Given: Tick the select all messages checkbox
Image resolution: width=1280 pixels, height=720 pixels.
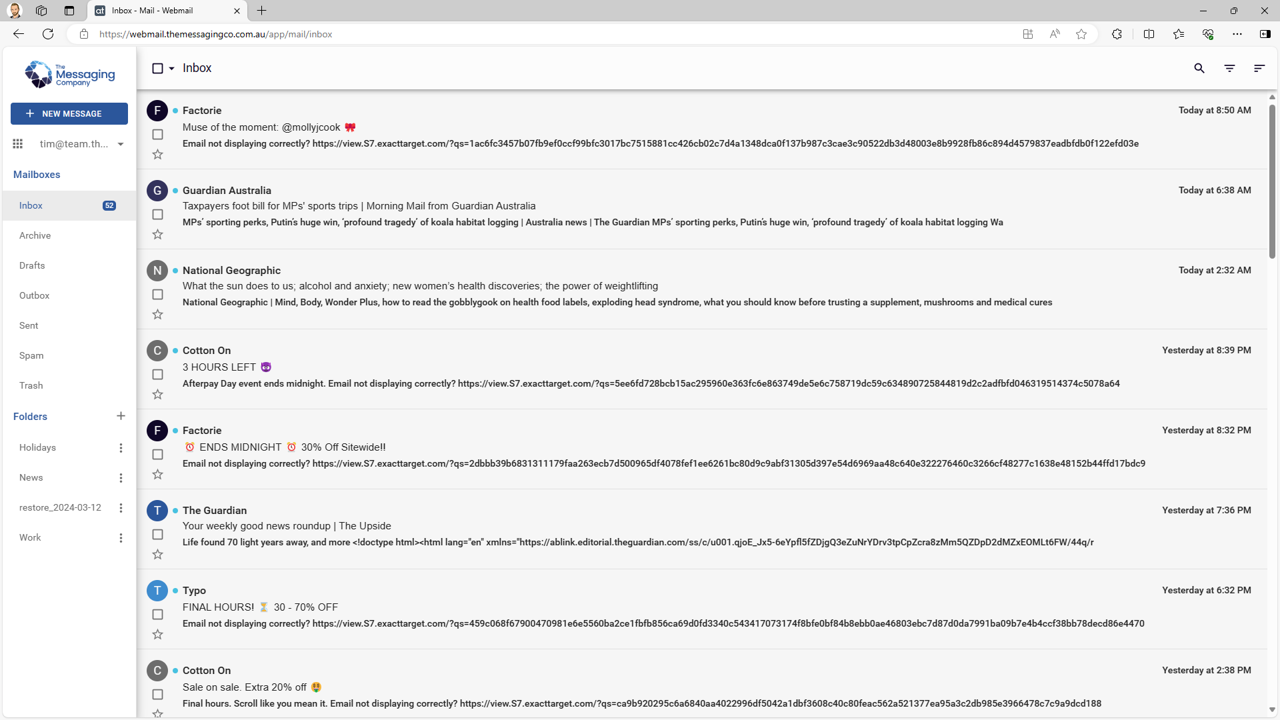Looking at the screenshot, I should pos(157,68).
